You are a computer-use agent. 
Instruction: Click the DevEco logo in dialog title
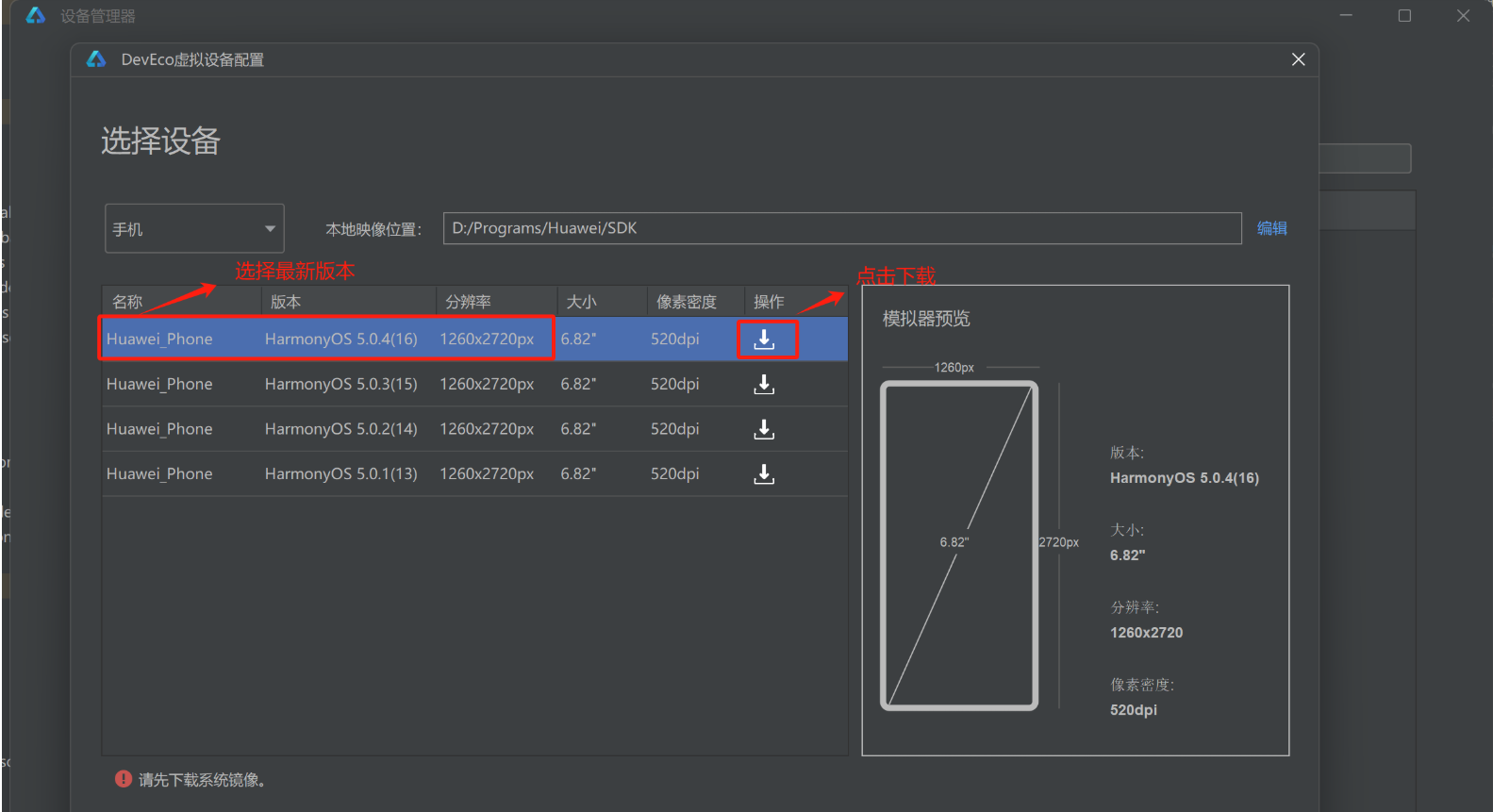[96, 59]
